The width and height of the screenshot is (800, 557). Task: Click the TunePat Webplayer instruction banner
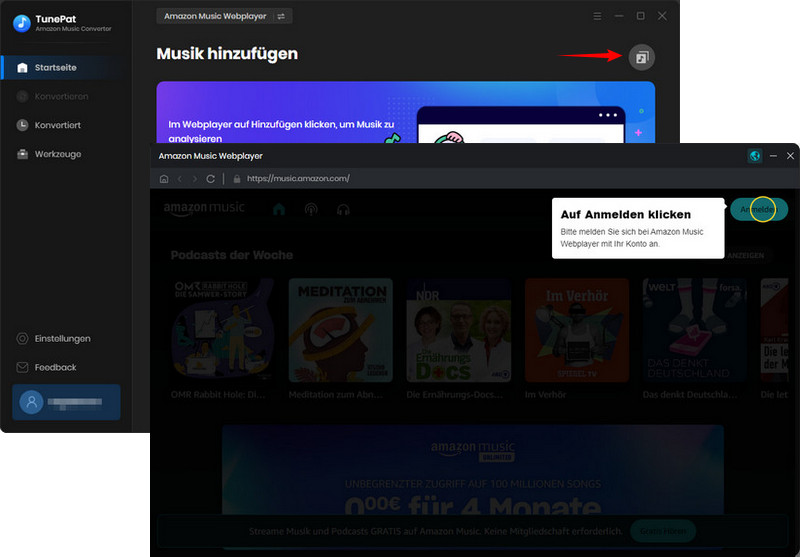[x=406, y=112]
